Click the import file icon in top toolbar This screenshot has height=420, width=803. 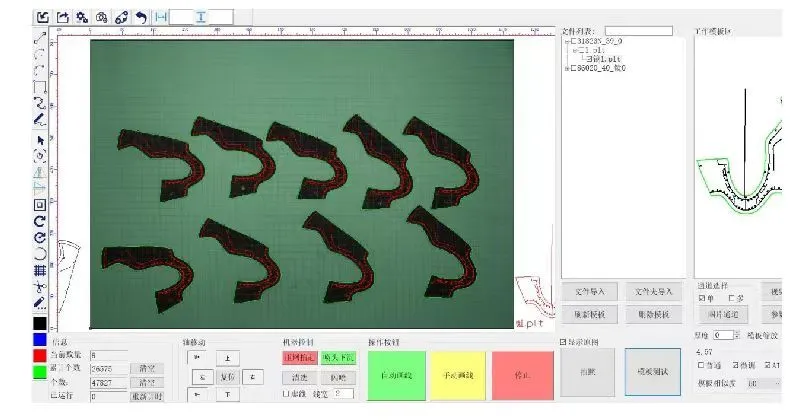coord(43,17)
